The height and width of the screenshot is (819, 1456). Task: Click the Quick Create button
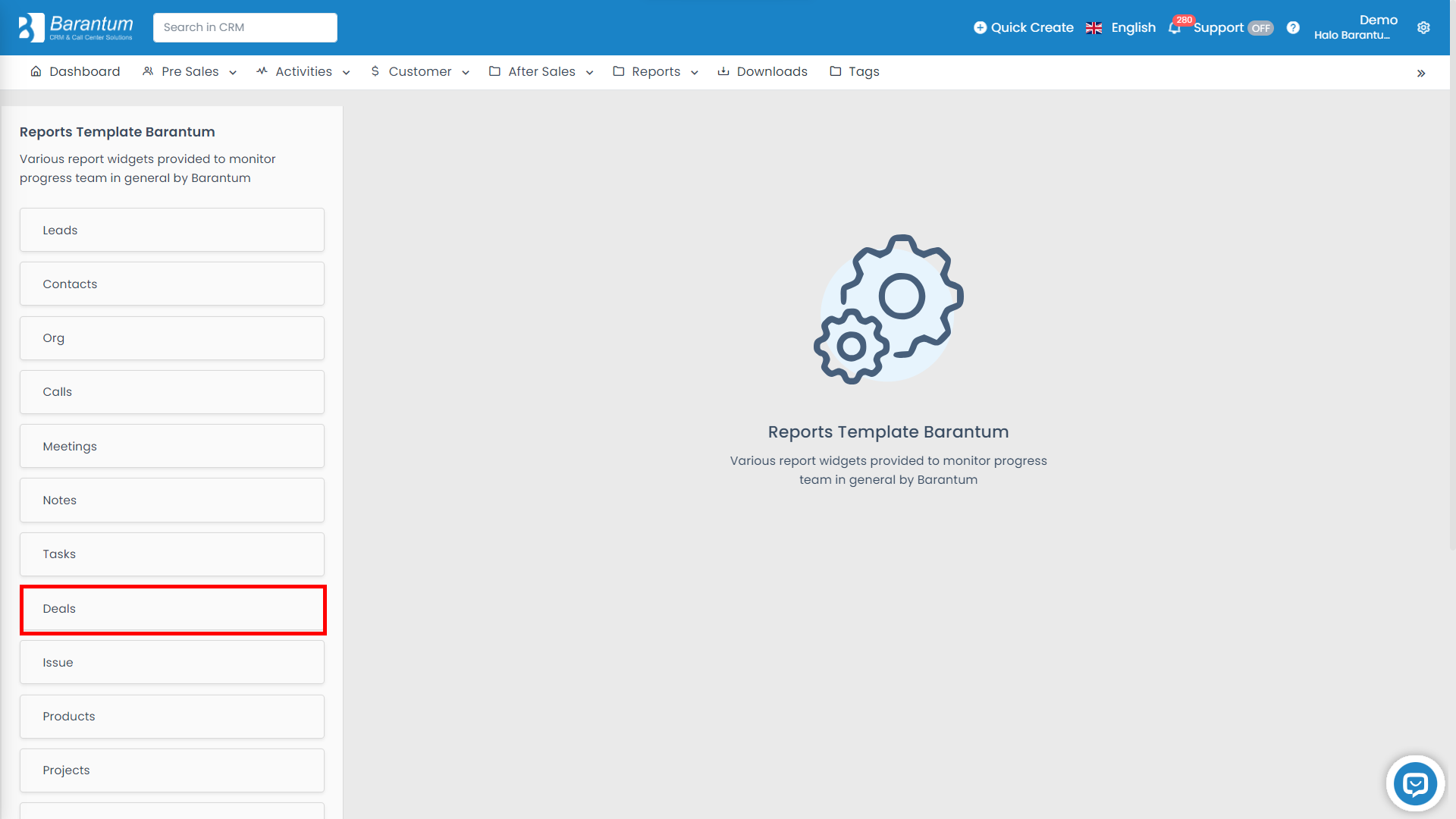click(x=1024, y=27)
